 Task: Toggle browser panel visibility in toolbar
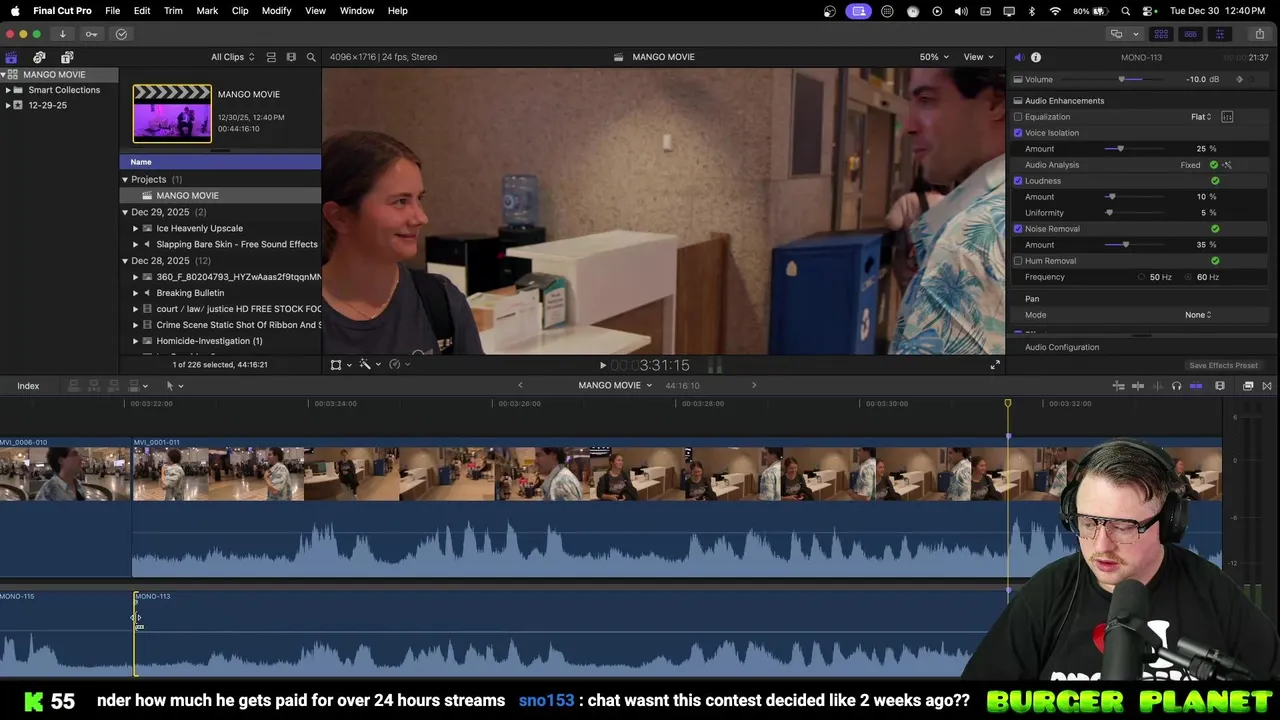coord(1161,34)
